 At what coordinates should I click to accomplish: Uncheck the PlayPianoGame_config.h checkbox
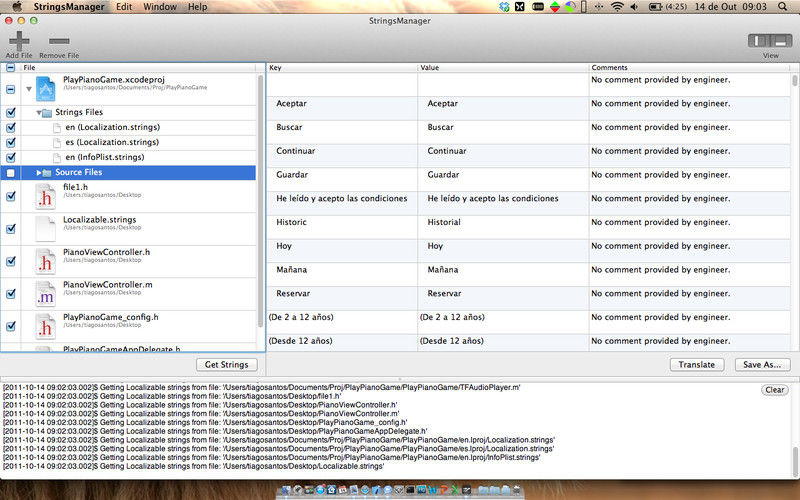click(11, 327)
